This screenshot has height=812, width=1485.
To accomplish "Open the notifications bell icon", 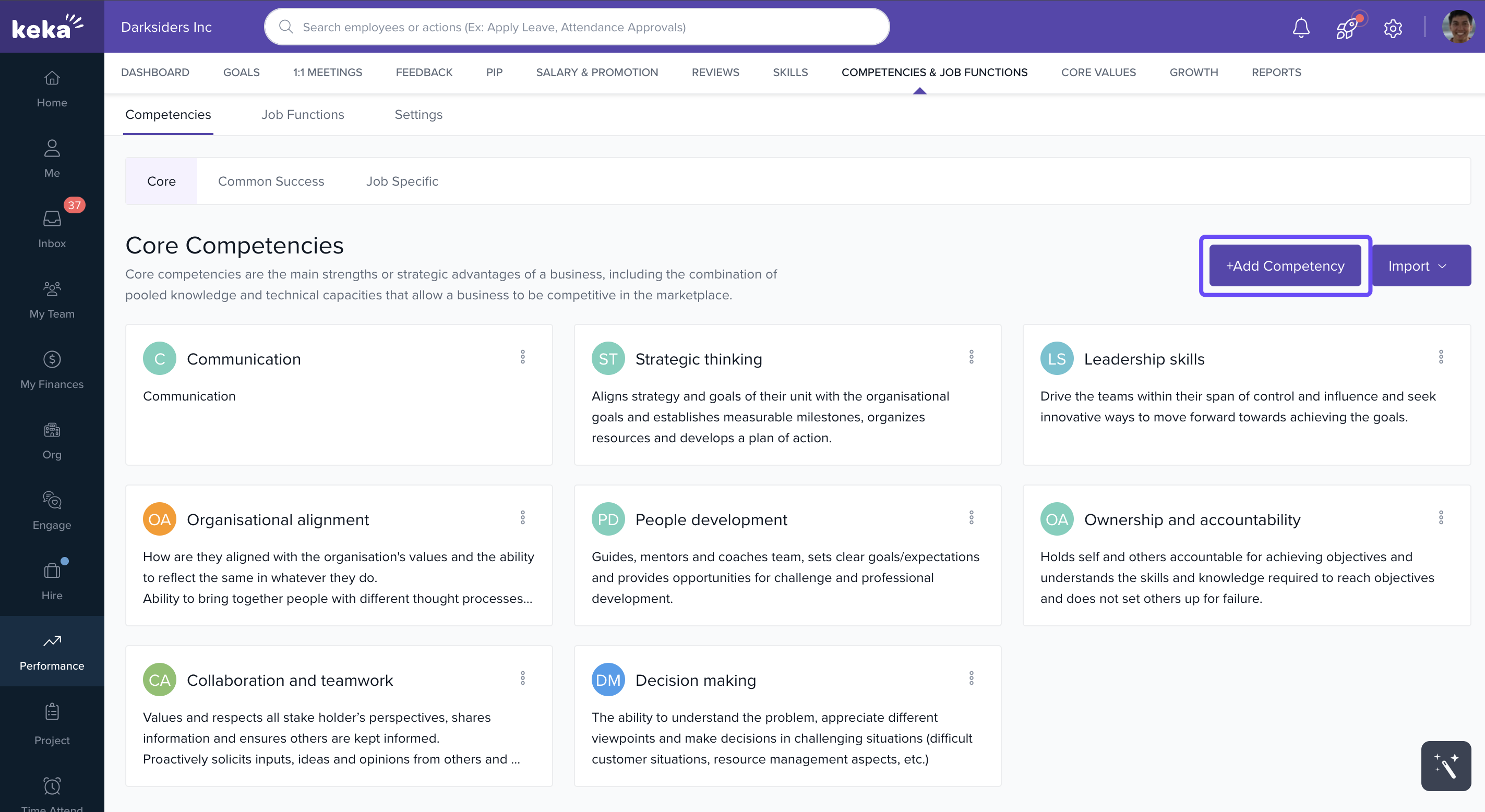I will (1300, 27).
